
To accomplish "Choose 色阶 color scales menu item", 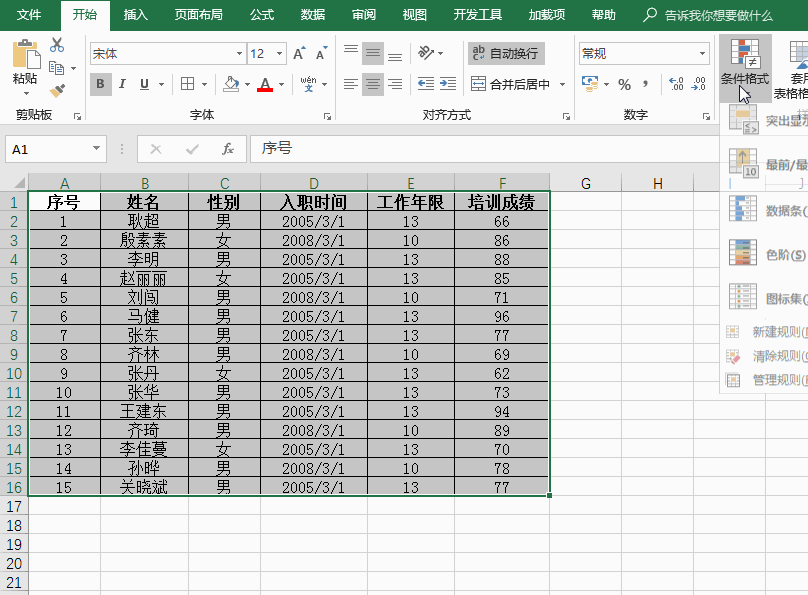I will click(764, 254).
